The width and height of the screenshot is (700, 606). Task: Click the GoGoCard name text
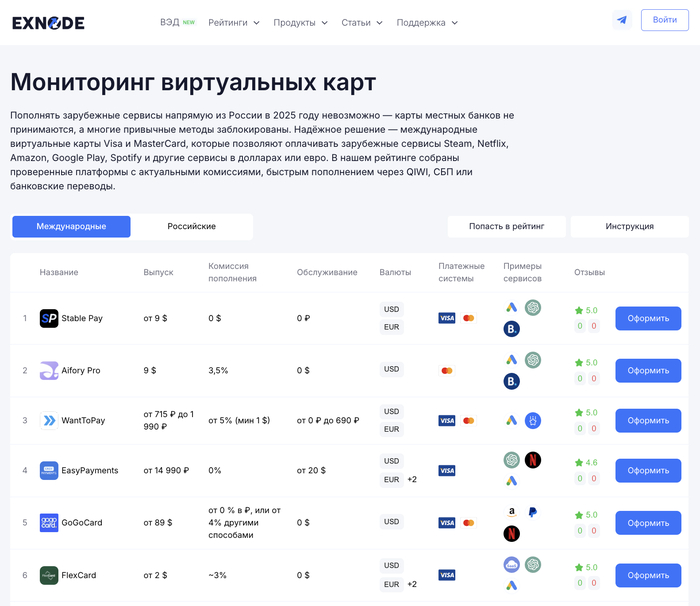(82, 523)
